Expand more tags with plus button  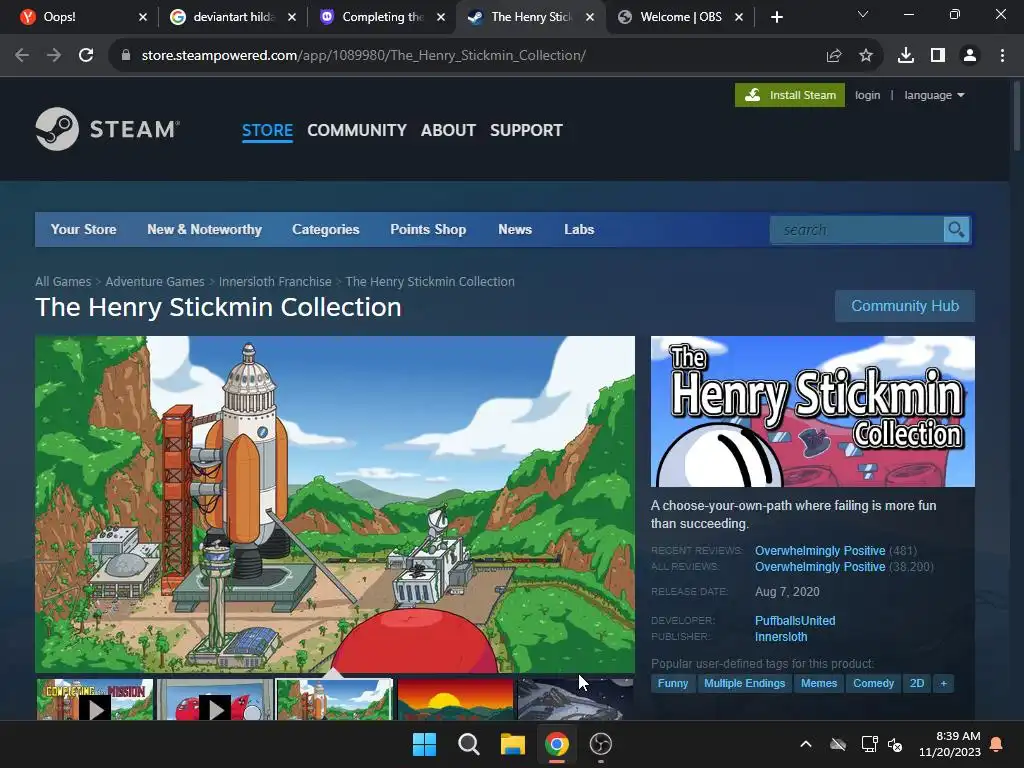pyautogui.click(x=943, y=684)
